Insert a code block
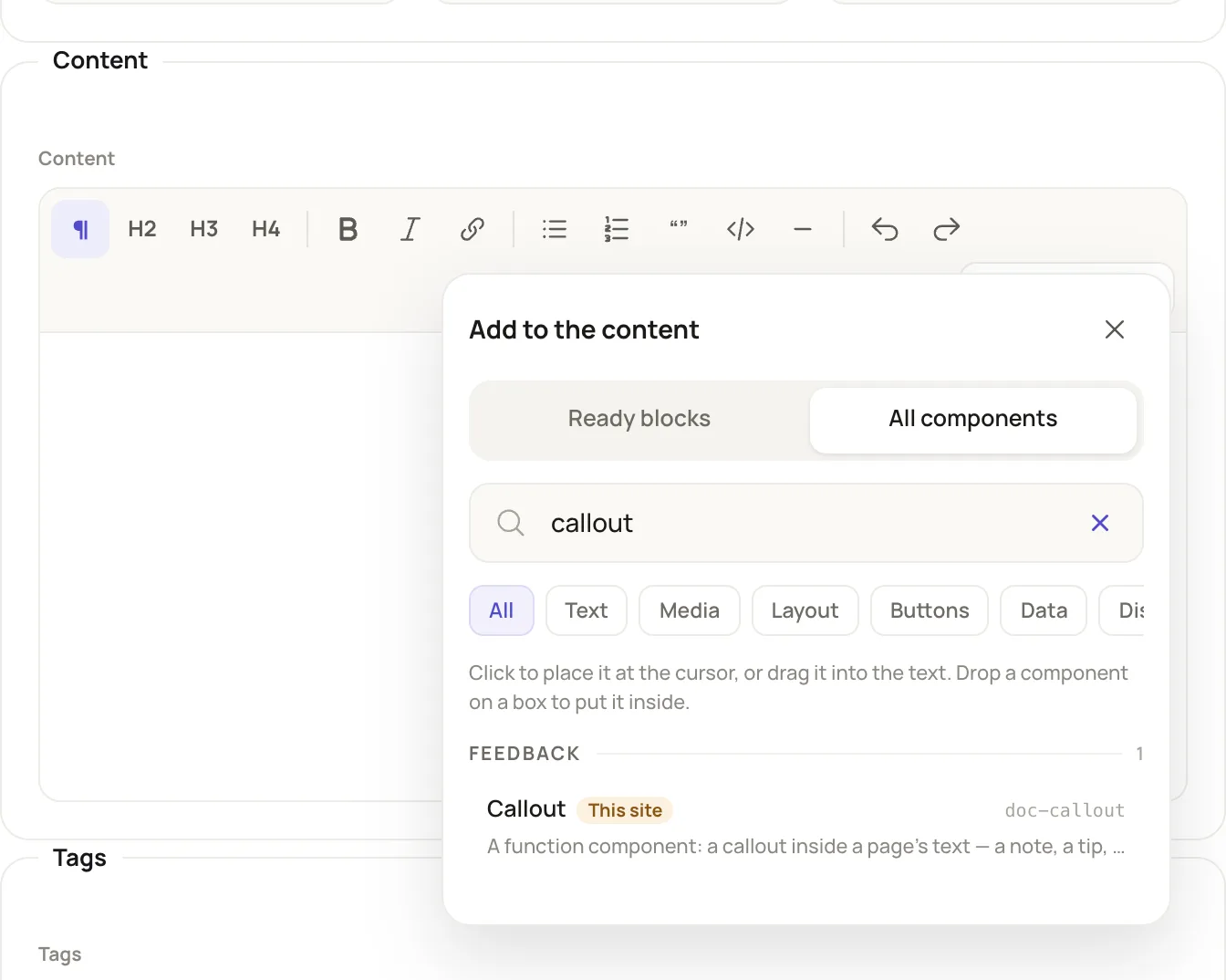Screen dimensions: 1226x980 tap(741, 229)
